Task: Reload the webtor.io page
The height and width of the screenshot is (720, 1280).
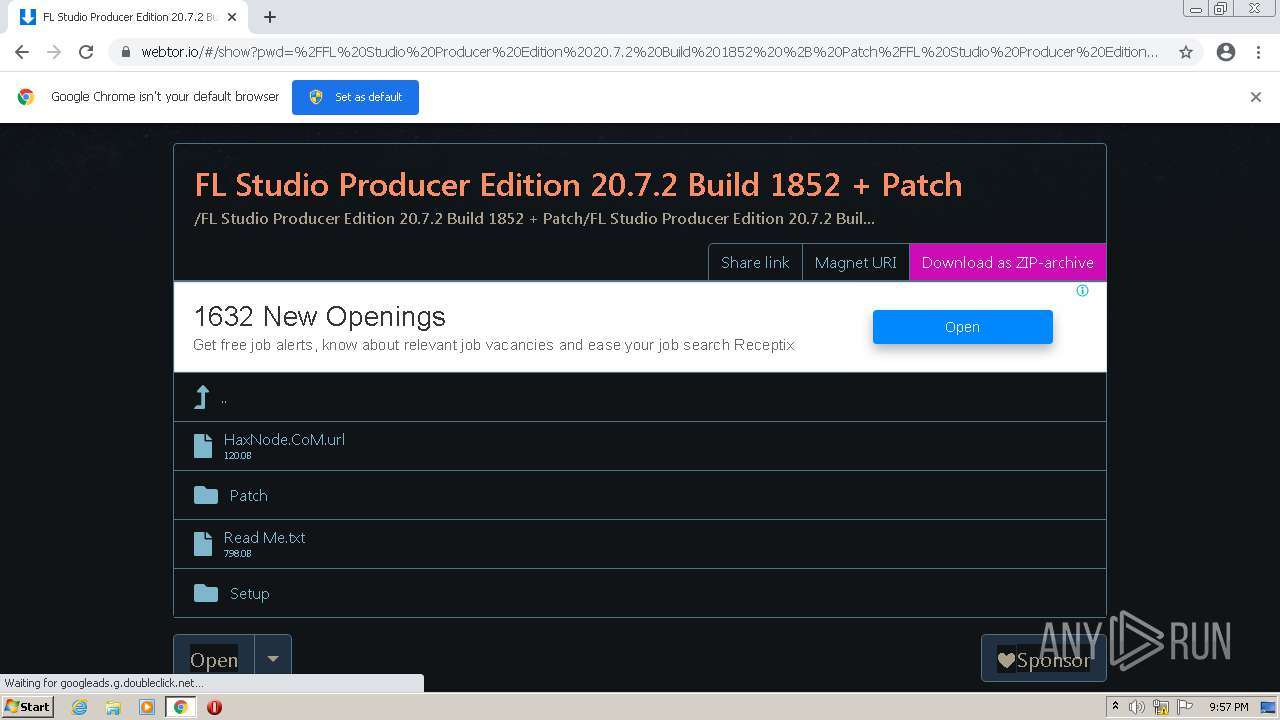Action: [86, 52]
